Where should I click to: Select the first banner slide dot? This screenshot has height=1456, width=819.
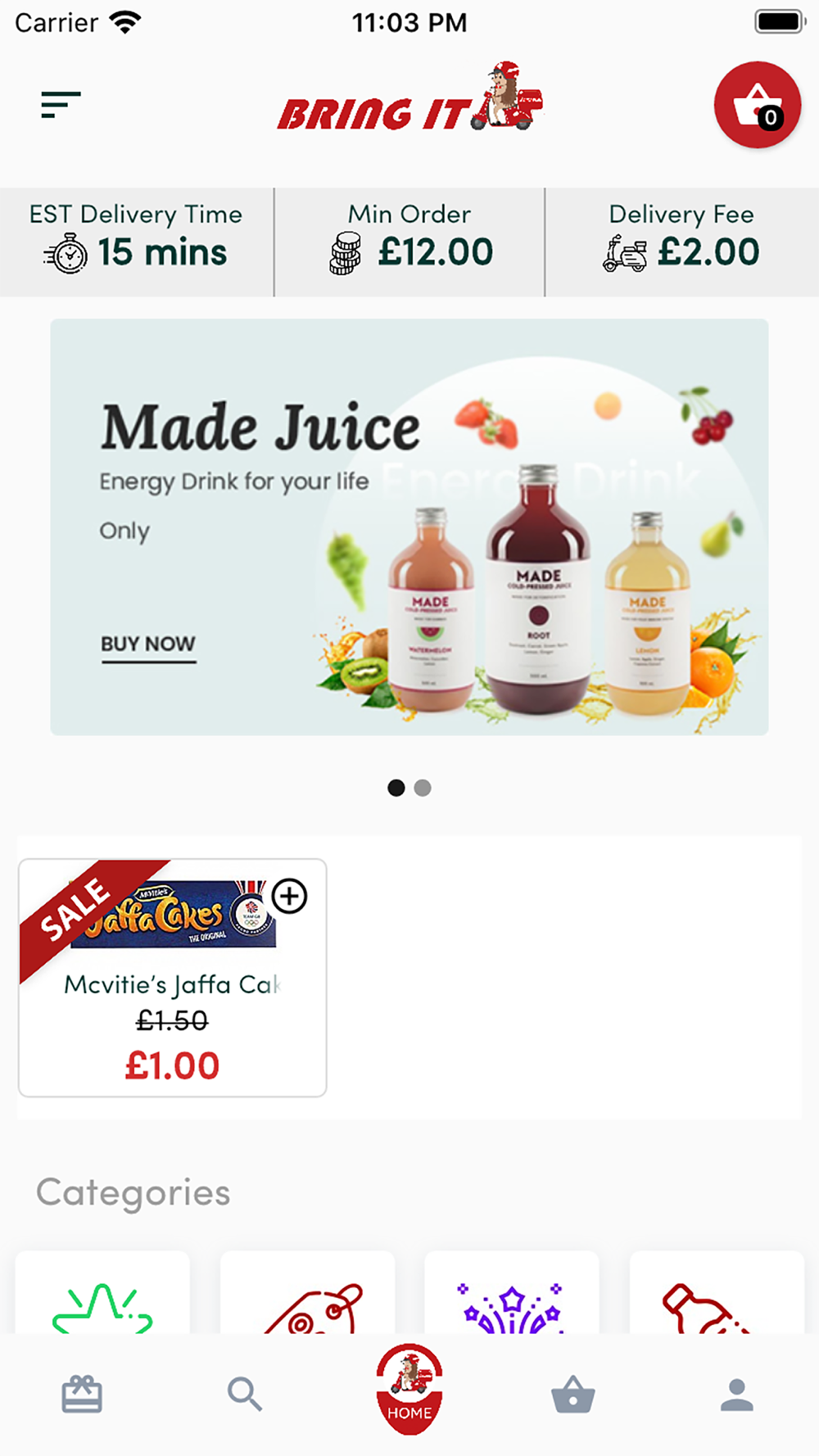tap(396, 788)
